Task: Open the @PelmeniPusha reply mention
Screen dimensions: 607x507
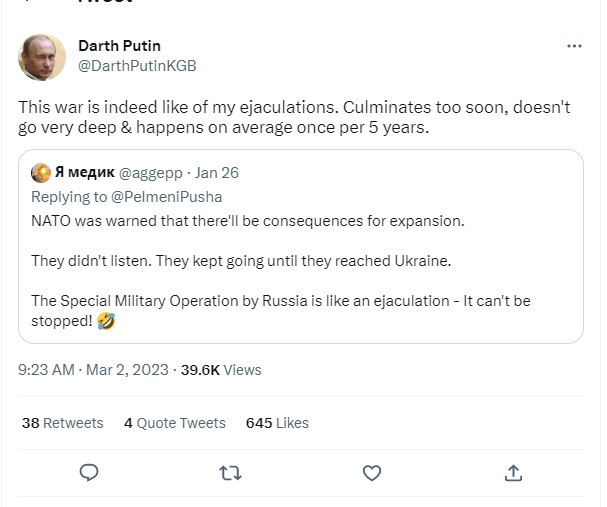Action: click(x=166, y=197)
